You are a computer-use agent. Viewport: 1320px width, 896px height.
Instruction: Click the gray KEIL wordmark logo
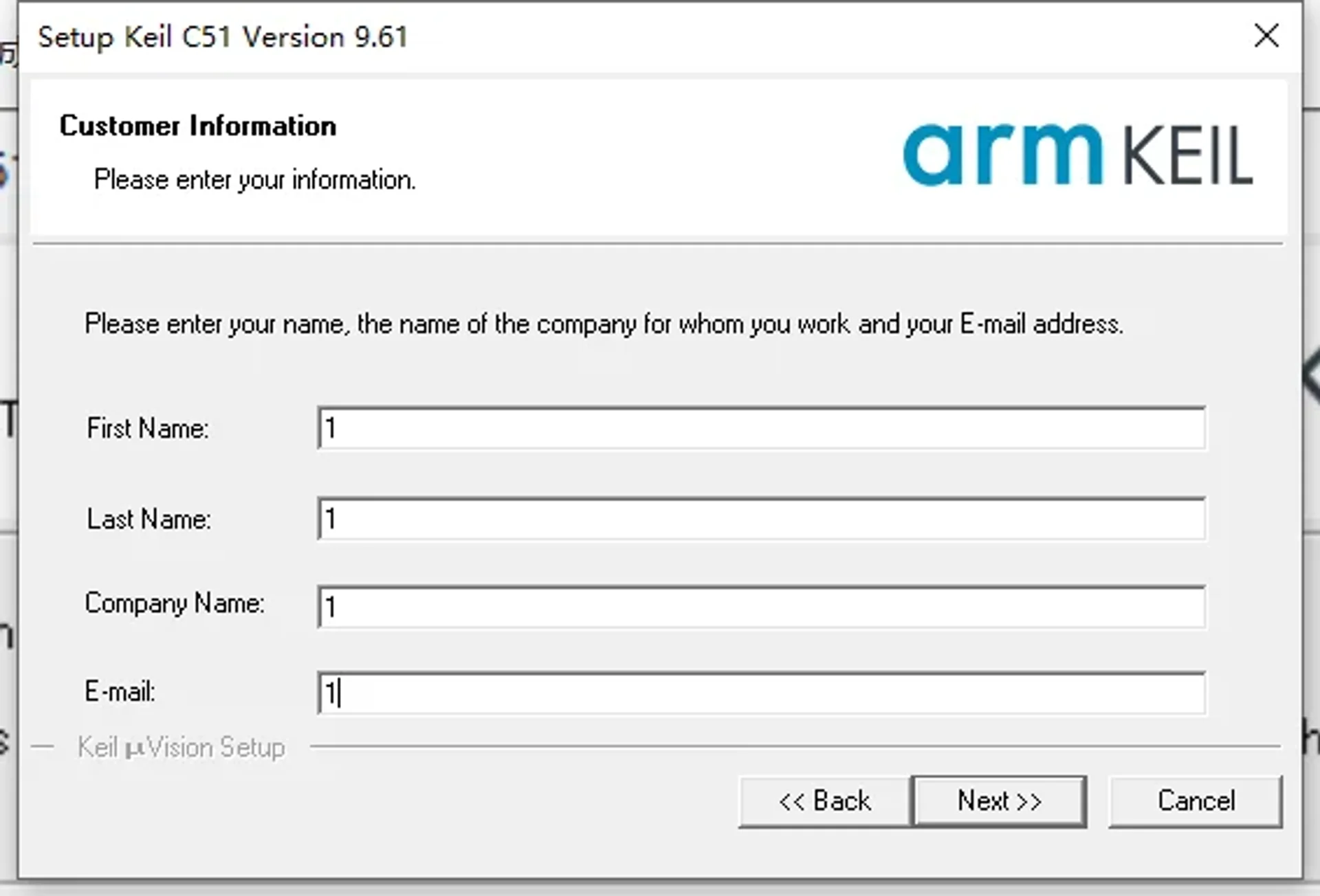coord(1187,157)
